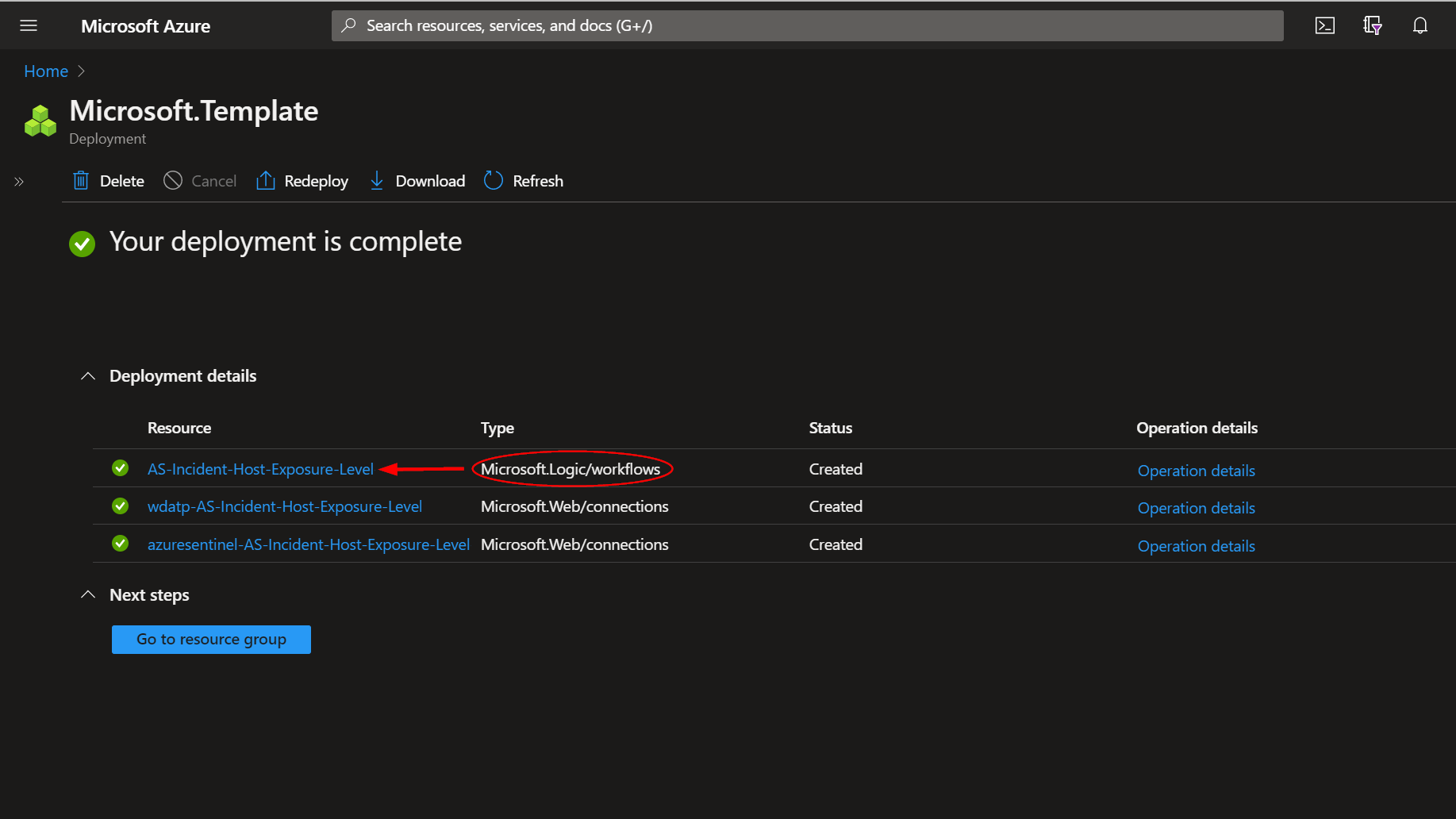The height and width of the screenshot is (819, 1456).
Task: Click the success check for azuresentinel-AS-Incident row
Action: point(121,544)
